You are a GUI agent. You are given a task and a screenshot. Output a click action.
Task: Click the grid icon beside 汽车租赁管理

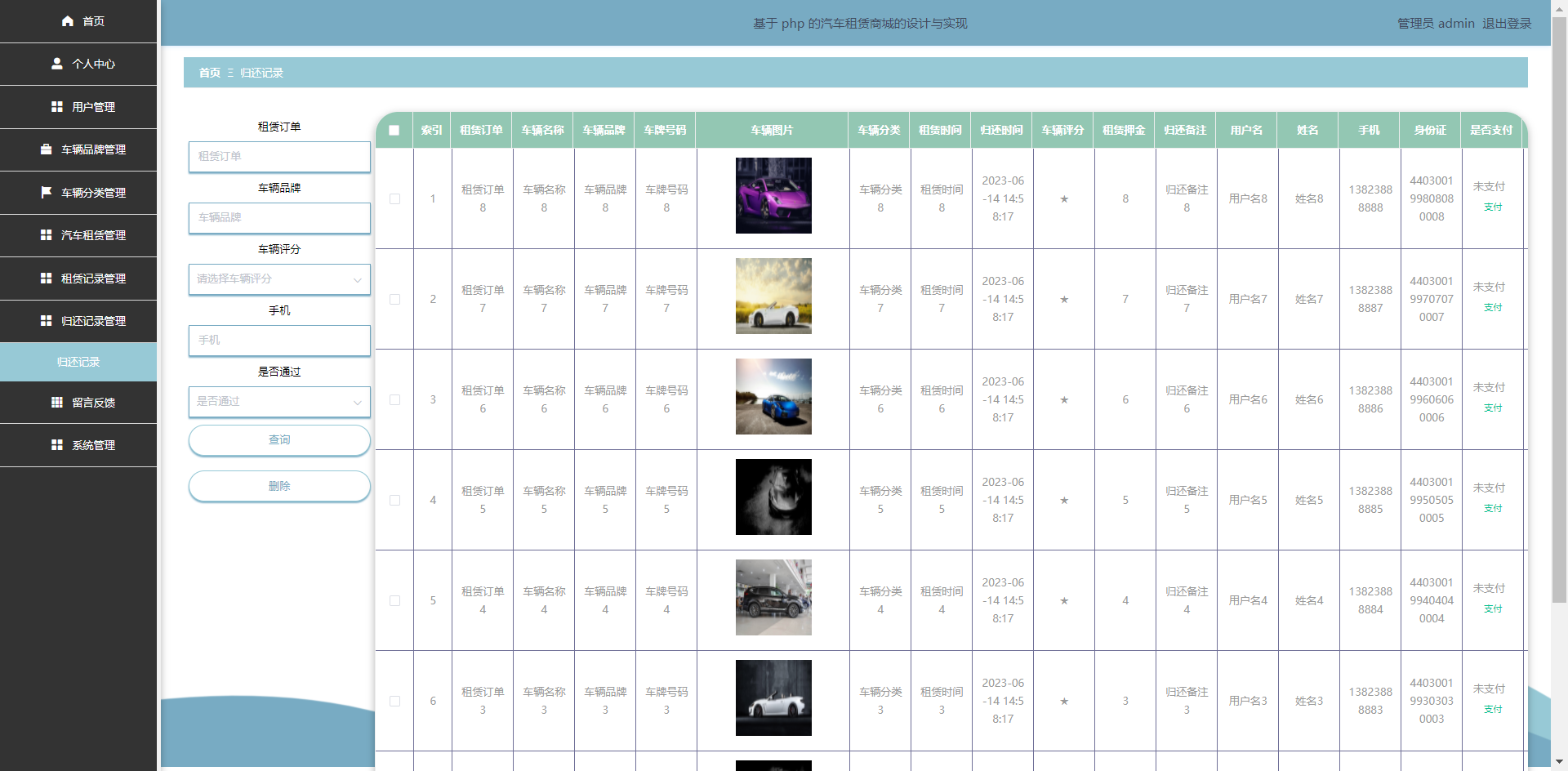pyautogui.click(x=47, y=235)
